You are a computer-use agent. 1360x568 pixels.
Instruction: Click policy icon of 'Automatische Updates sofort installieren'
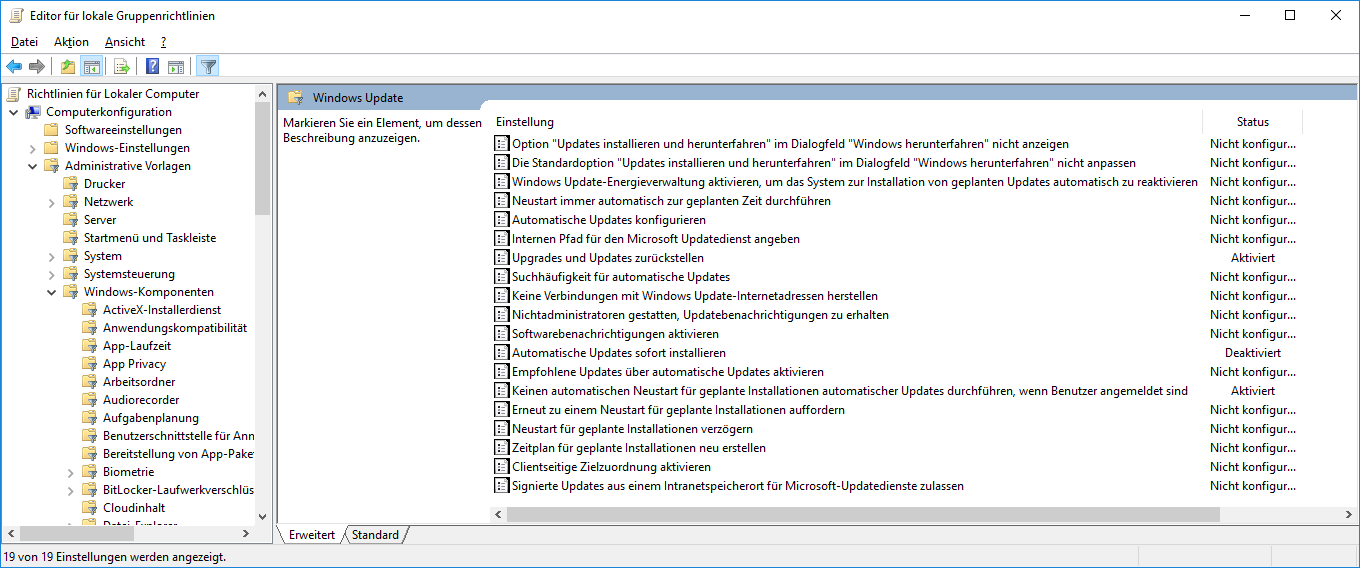pyautogui.click(x=502, y=353)
